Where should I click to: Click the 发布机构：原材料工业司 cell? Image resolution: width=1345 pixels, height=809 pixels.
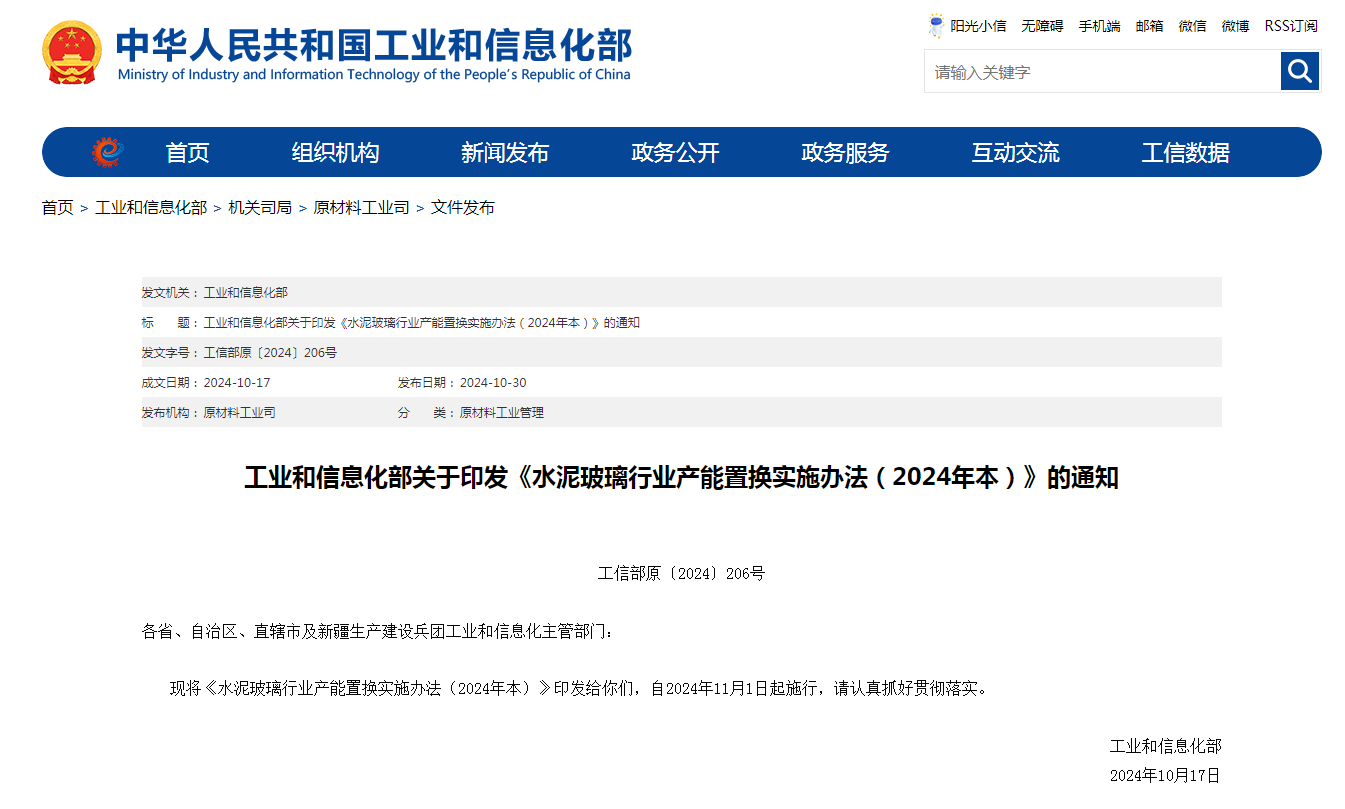pos(209,412)
